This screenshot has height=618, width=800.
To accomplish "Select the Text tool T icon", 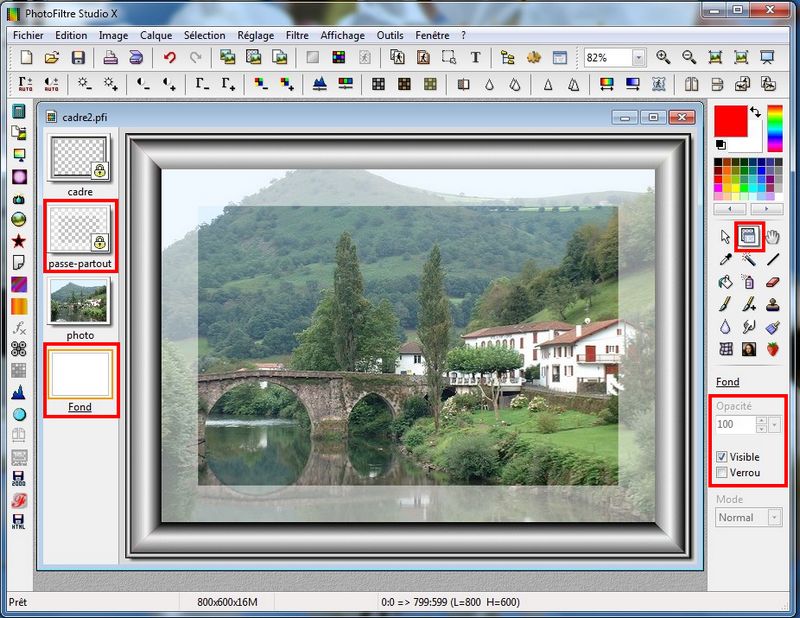I will click(x=475, y=57).
